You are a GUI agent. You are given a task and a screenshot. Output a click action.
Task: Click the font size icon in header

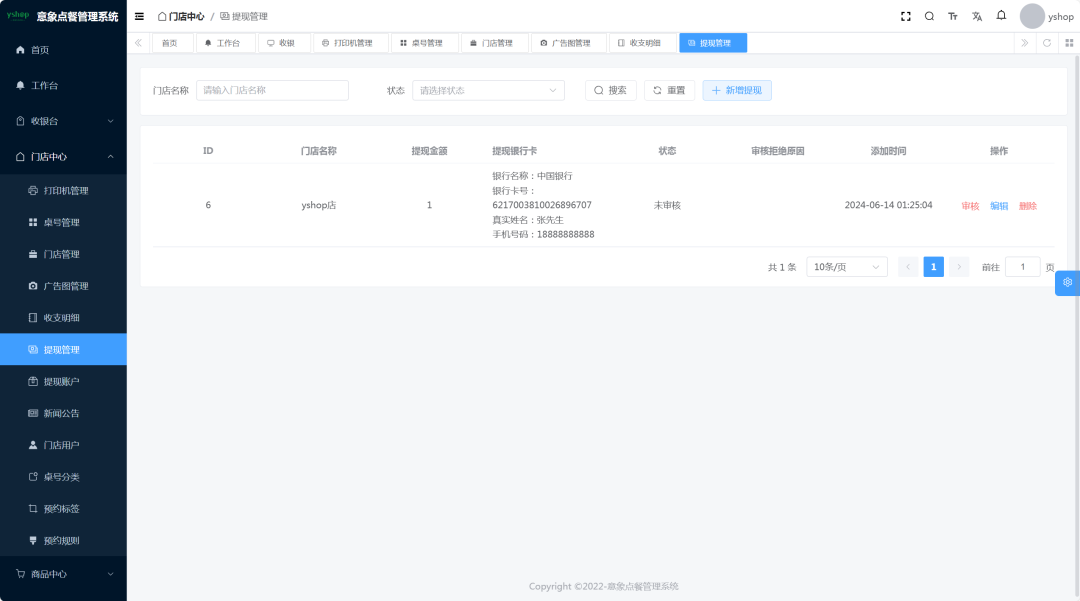[953, 17]
